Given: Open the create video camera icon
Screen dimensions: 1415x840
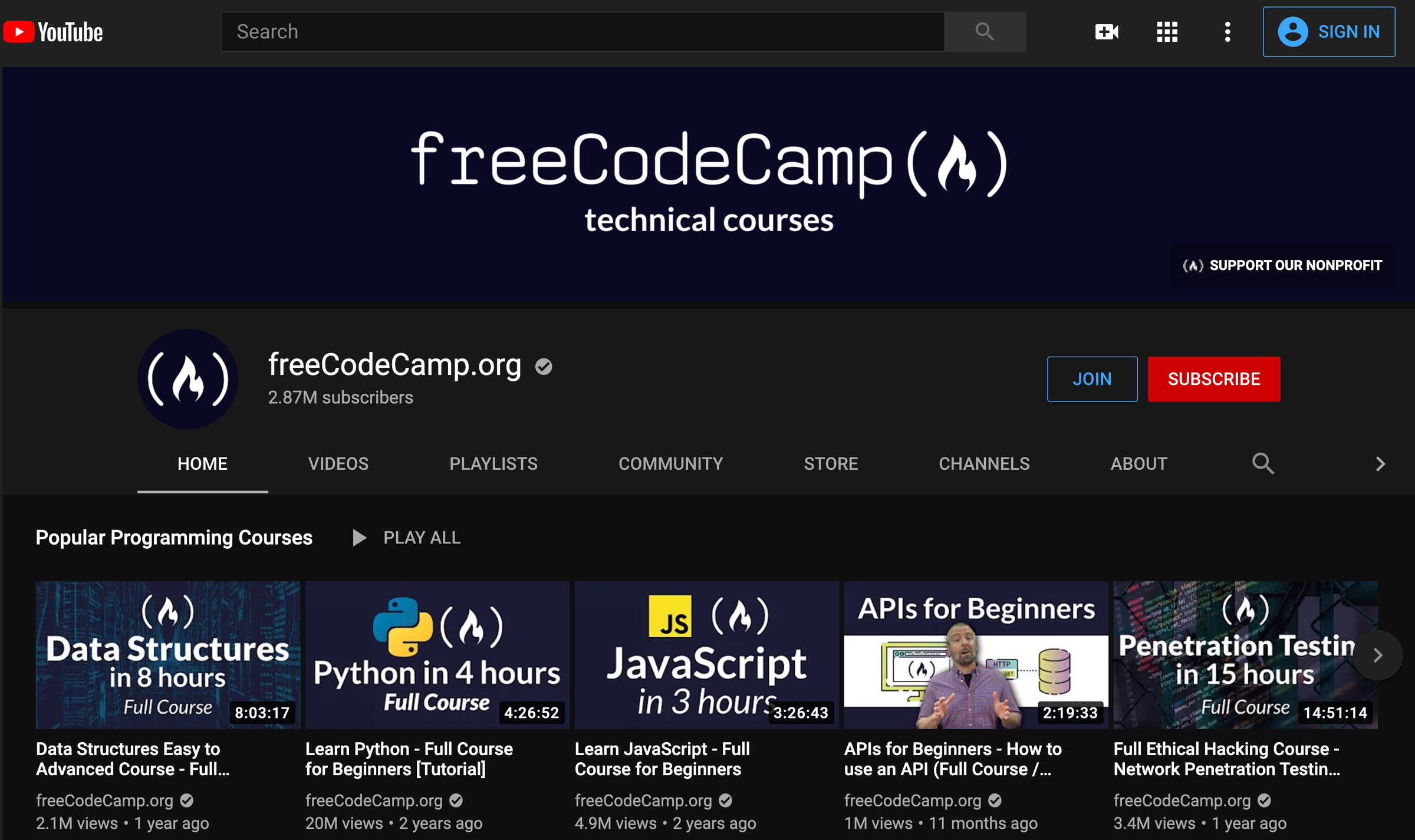Looking at the screenshot, I should [x=1106, y=32].
